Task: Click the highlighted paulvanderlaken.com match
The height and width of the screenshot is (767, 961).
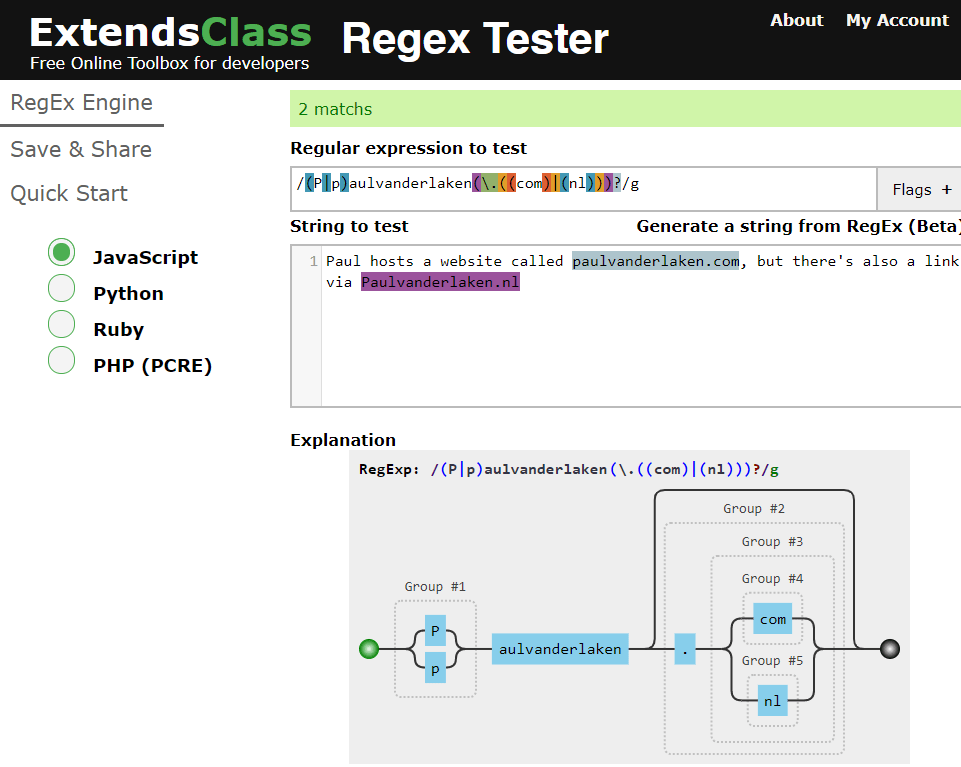Action: coord(655,261)
